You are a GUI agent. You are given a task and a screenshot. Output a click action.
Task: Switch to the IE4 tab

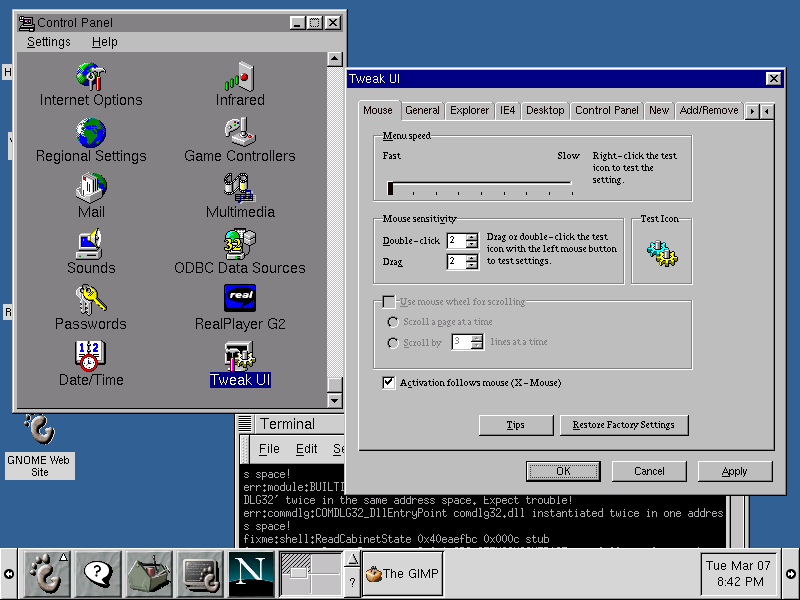click(x=508, y=111)
